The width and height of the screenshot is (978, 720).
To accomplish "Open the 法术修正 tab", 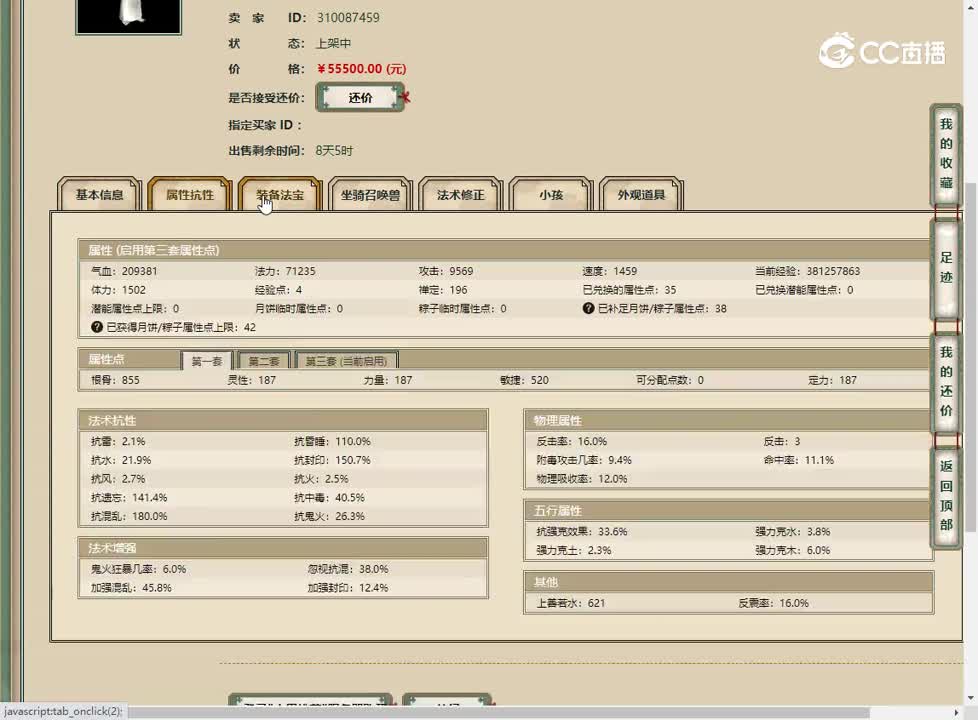I will 458,196.
